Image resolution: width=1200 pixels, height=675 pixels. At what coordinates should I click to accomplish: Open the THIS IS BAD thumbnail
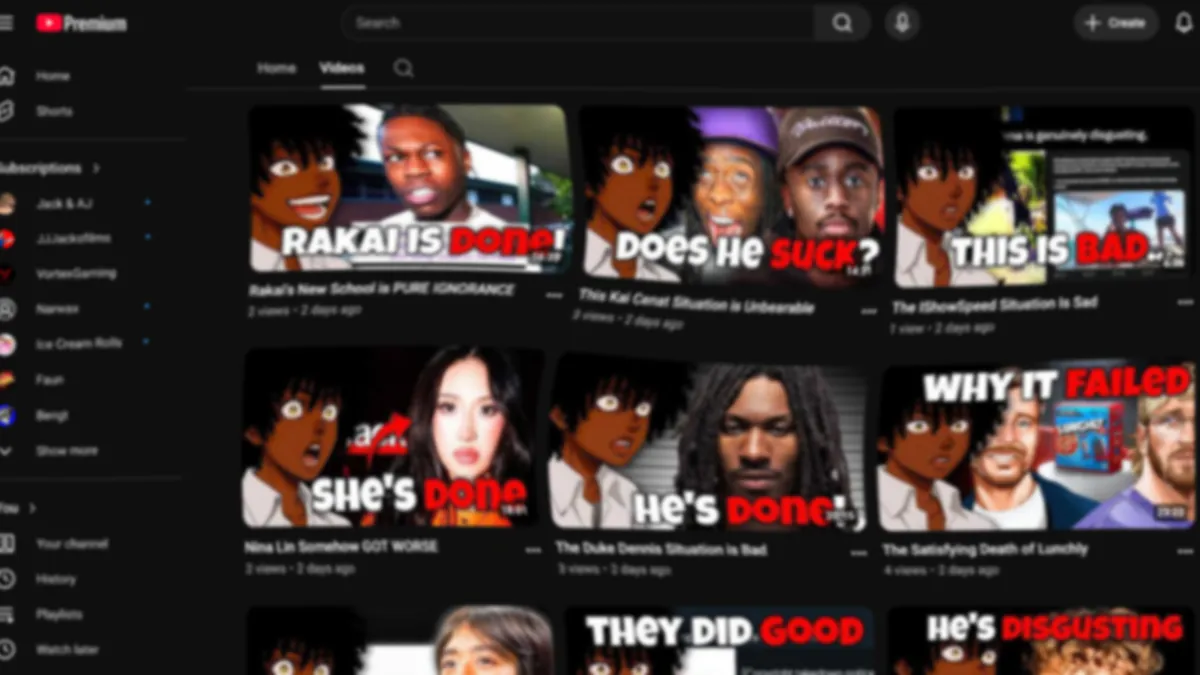coord(1045,197)
